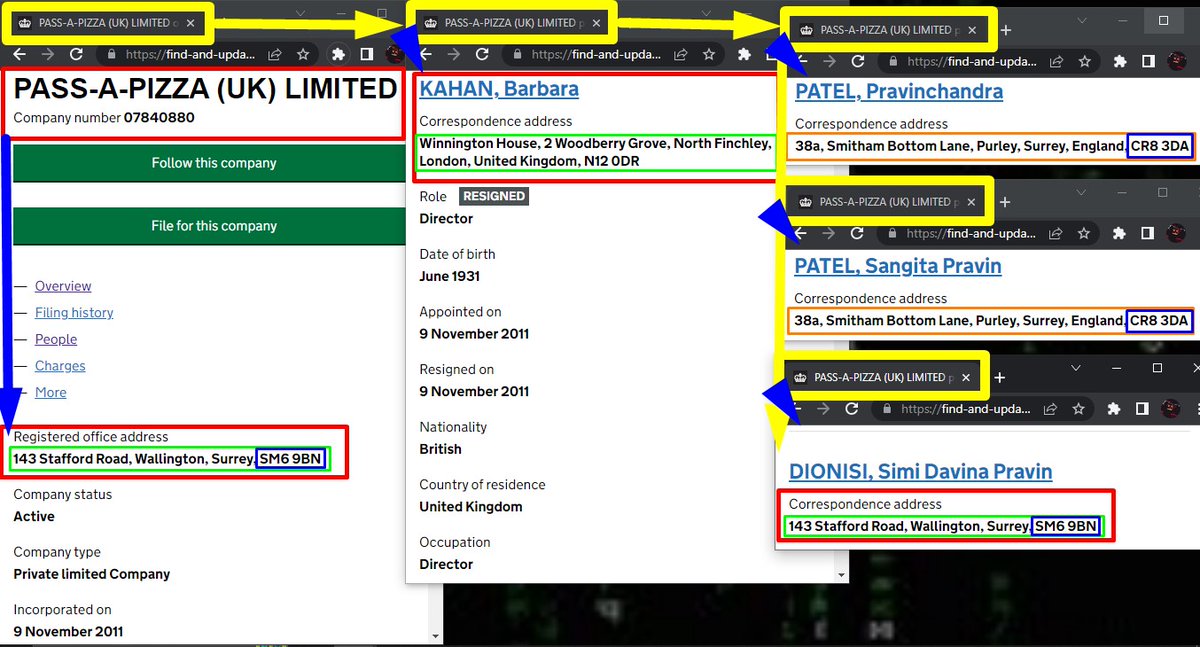Reload the Dionisi window page
Image resolution: width=1200 pixels, height=647 pixels.
click(x=852, y=409)
